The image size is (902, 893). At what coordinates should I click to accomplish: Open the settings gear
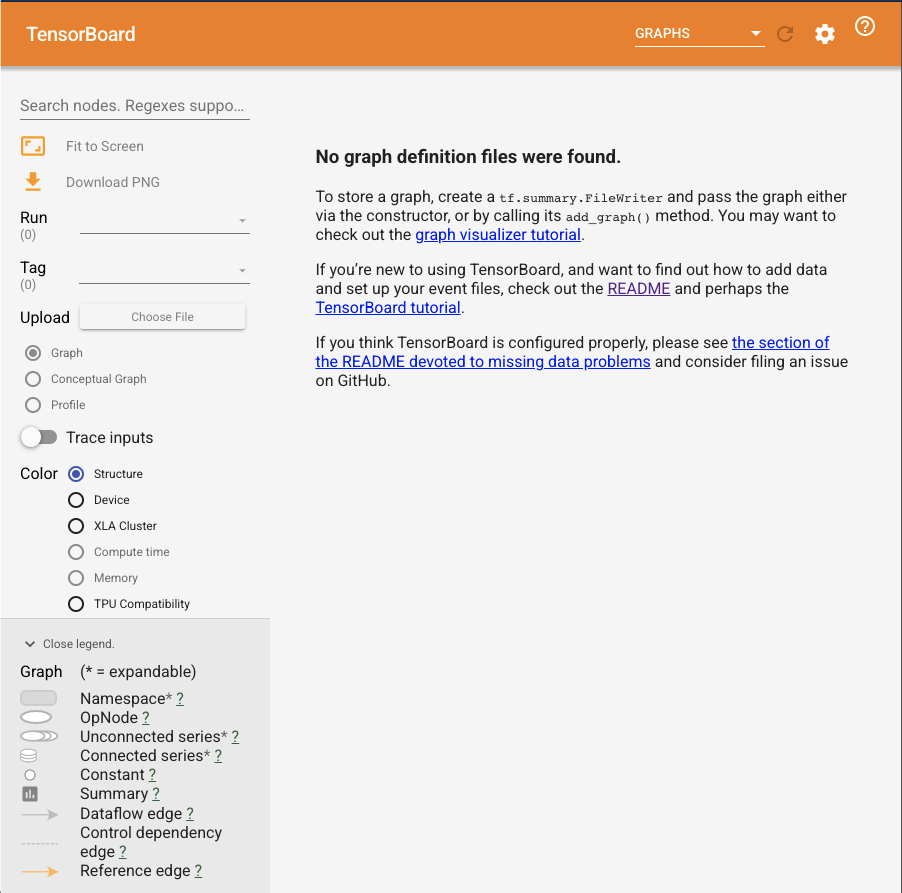tap(824, 33)
